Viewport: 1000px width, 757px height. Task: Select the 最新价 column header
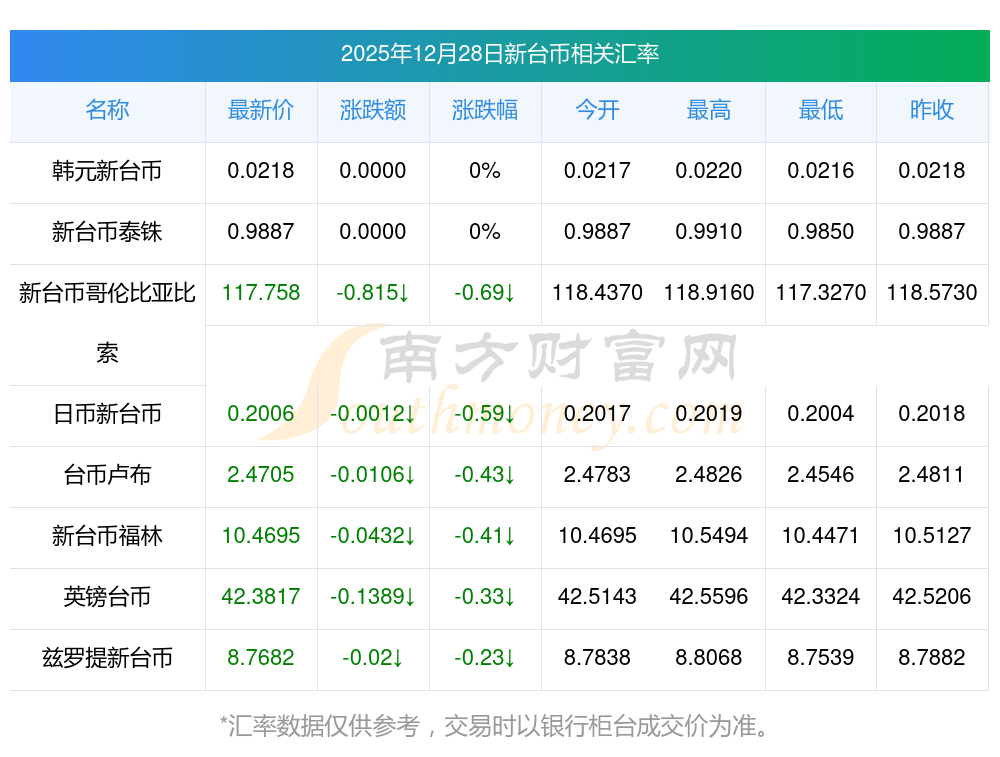(261, 110)
